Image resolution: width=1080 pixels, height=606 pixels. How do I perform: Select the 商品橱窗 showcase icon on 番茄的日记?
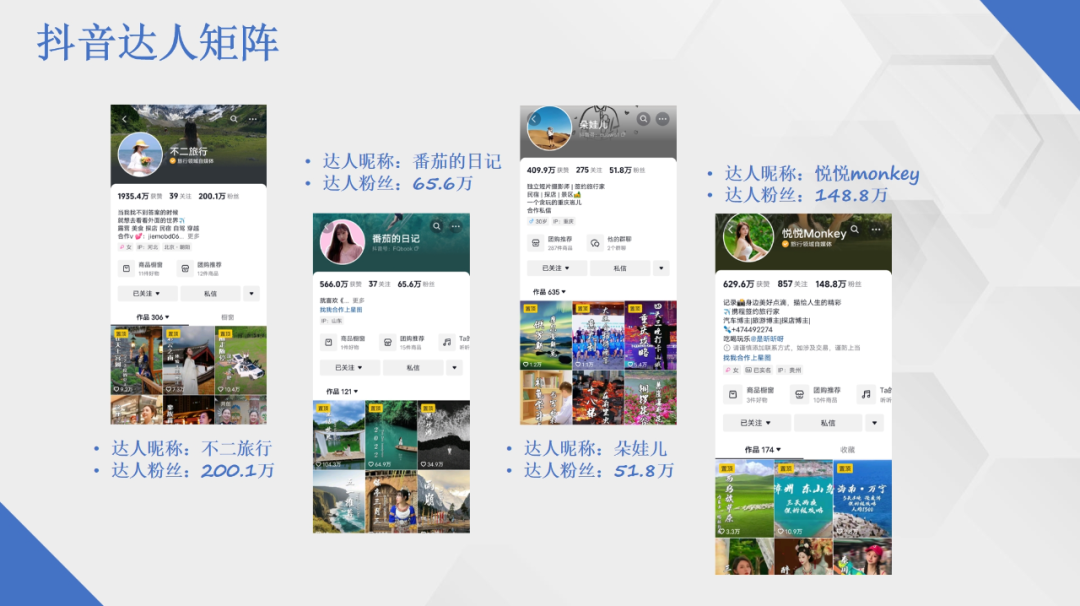coord(327,341)
